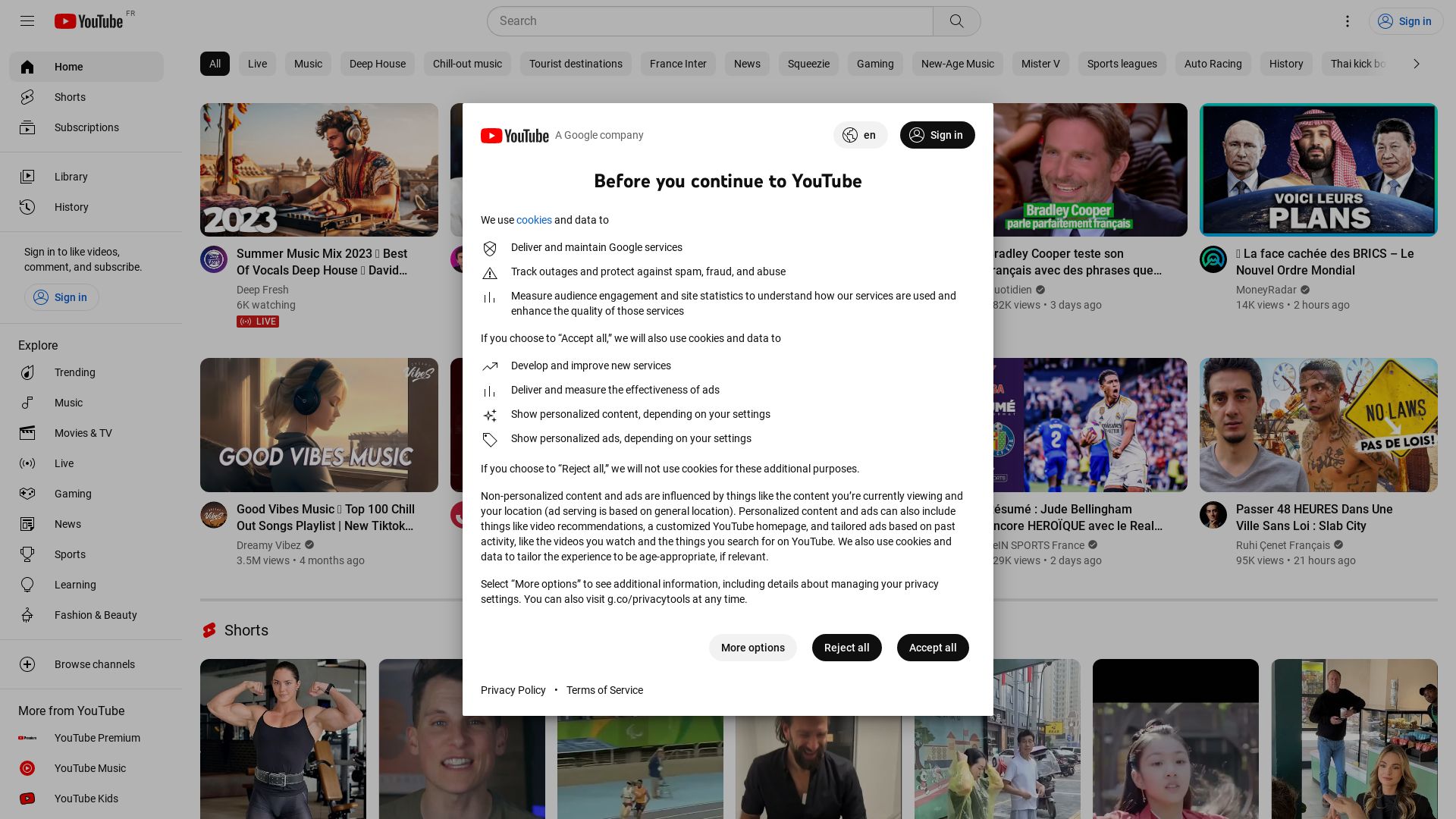Open Terms of Service link
The height and width of the screenshot is (819, 1456).
(x=604, y=690)
